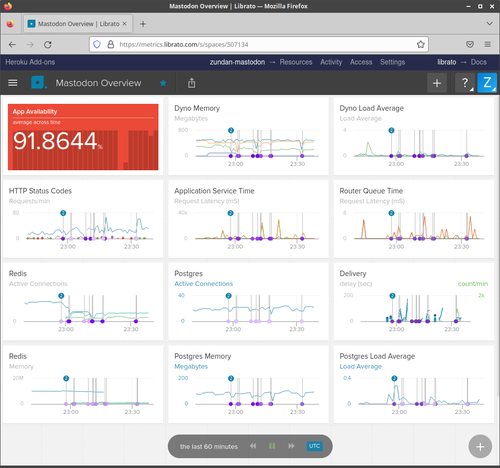Open Resources menu item
The image size is (500, 468).
pyautogui.click(x=296, y=62)
